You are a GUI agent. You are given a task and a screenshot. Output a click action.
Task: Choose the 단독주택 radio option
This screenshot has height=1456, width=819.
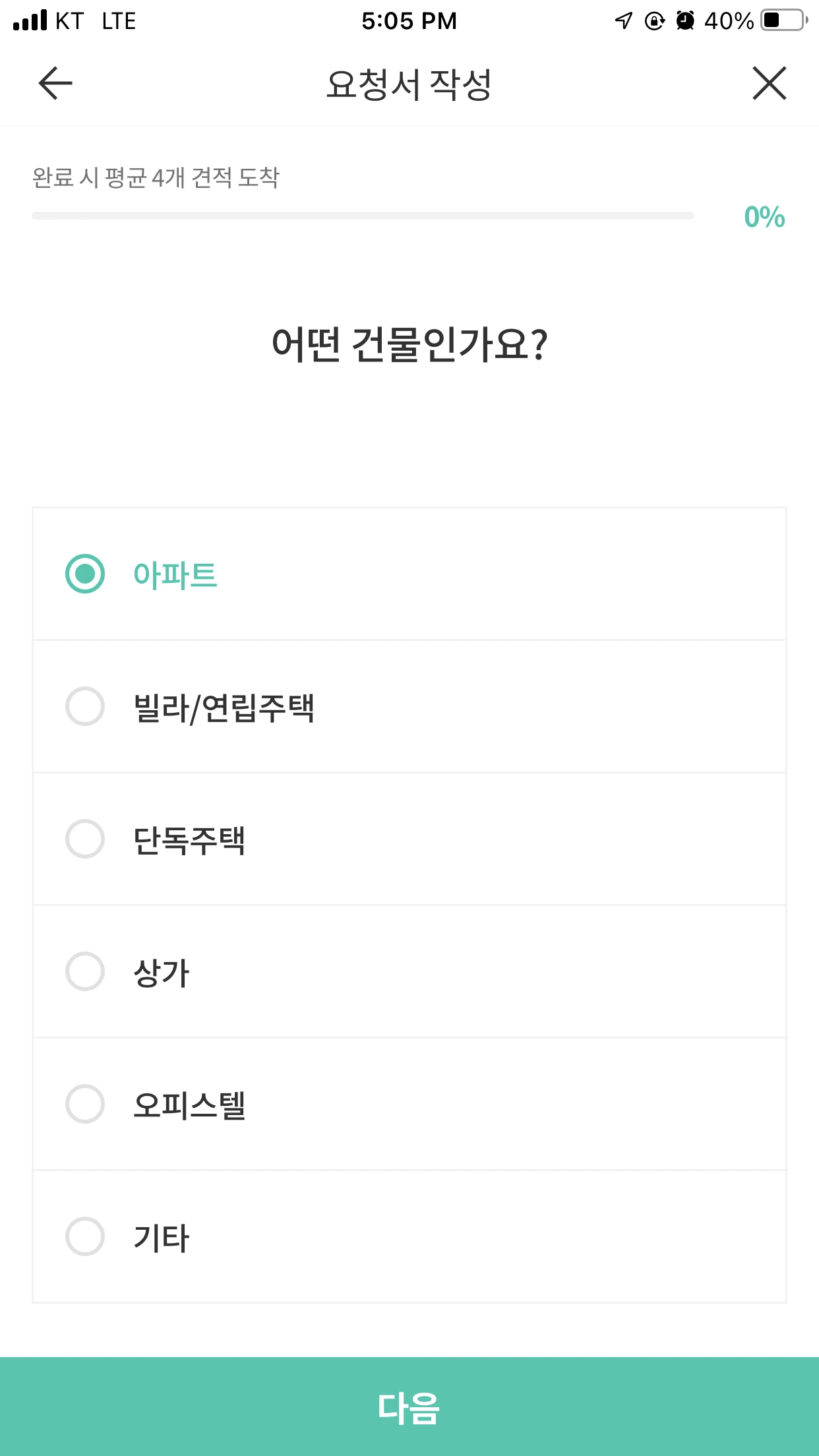tap(85, 839)
